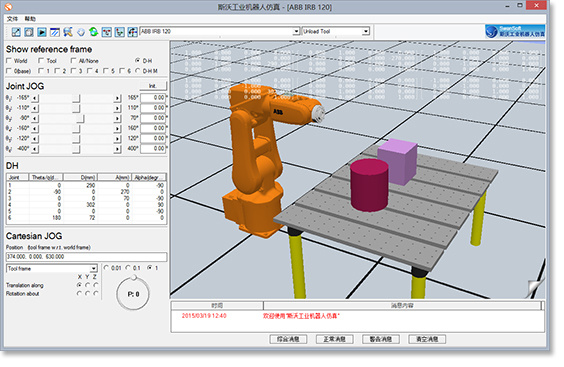The image size is (564, 367).
Task: Click the 正常消息 button
Action: click(x=335, y=339)
